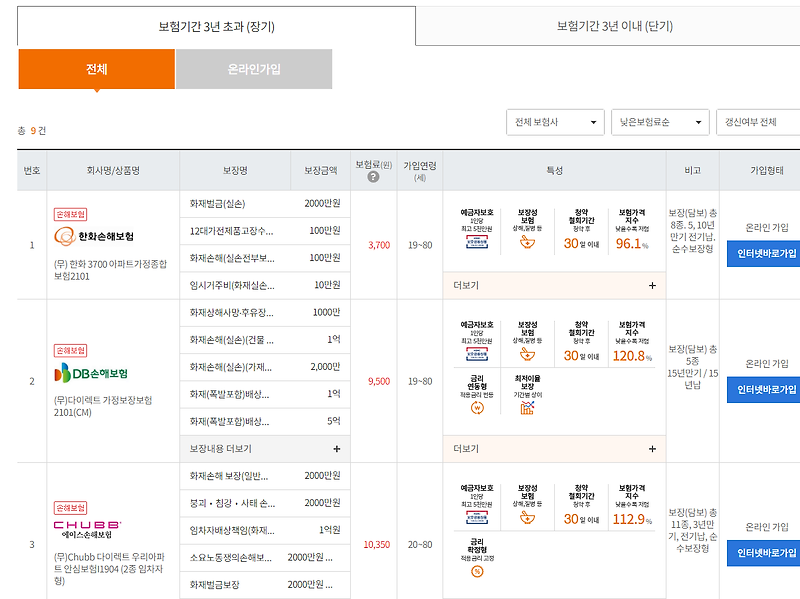This screenshot has height=599, width=800.
Task: Click the 온라인 가입 label in Hanwha row
Action: 767,228
